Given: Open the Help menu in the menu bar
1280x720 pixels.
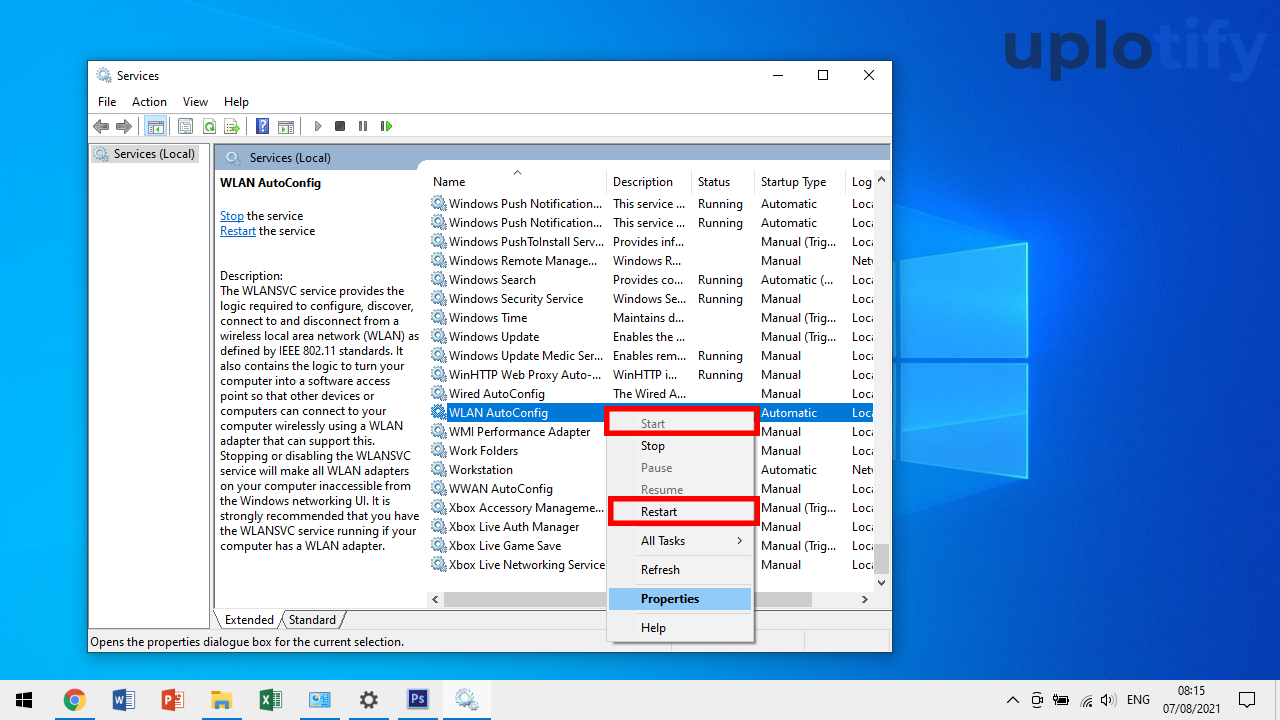Looking at the screenshot, I should [x=236, y=102].
